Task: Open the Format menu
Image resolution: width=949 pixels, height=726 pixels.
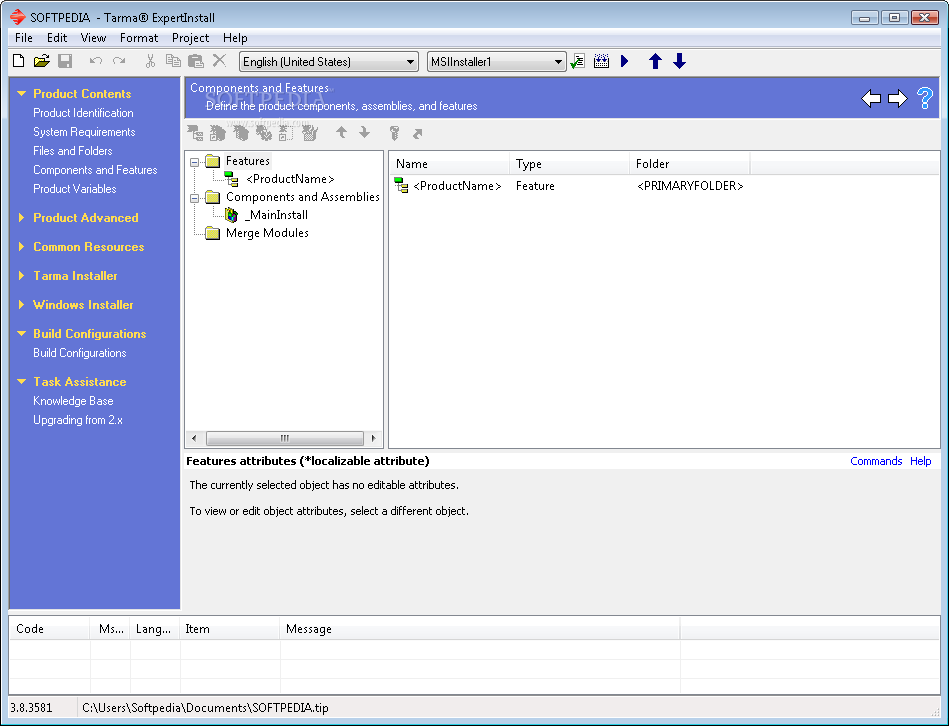Action: (139, 38)
